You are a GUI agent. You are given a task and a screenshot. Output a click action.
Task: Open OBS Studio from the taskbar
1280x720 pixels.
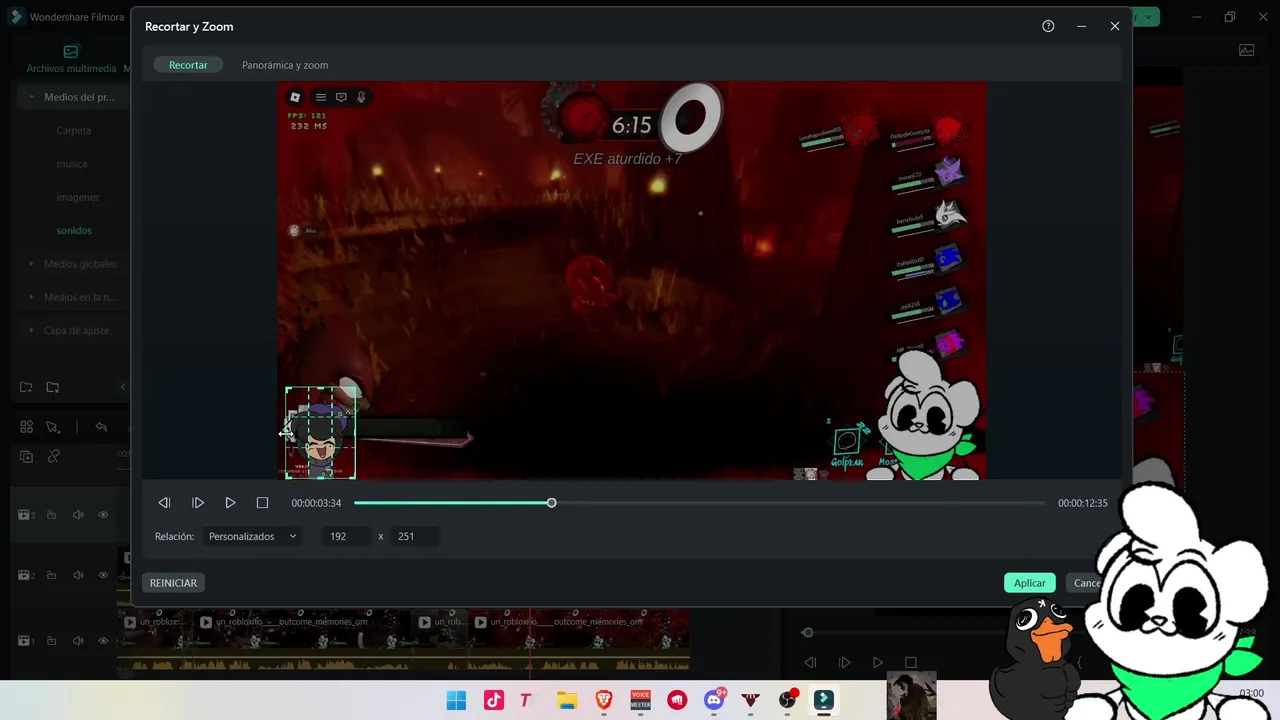point(788,700)
